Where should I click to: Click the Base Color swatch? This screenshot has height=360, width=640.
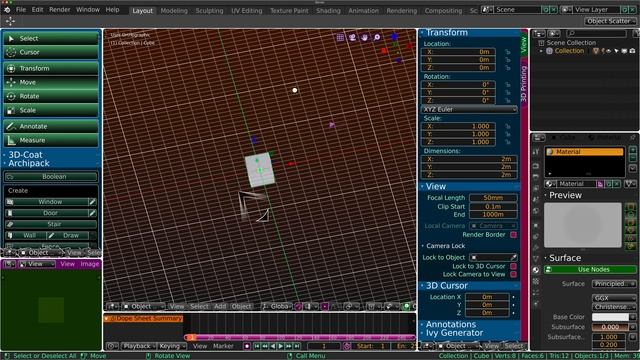pyautogui.click(x=610, y=317)
